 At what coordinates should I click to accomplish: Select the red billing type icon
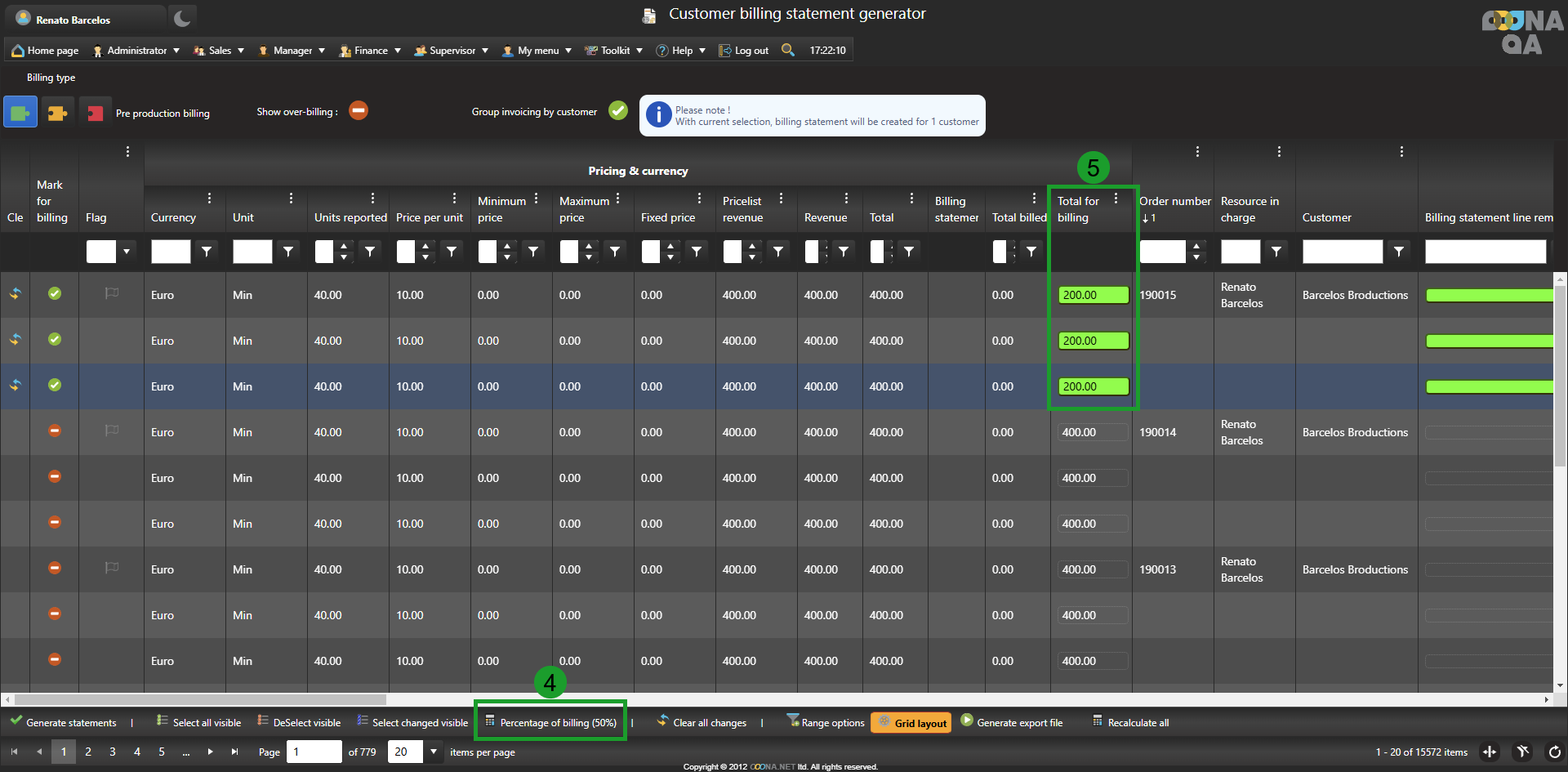[x=95, y=113]
